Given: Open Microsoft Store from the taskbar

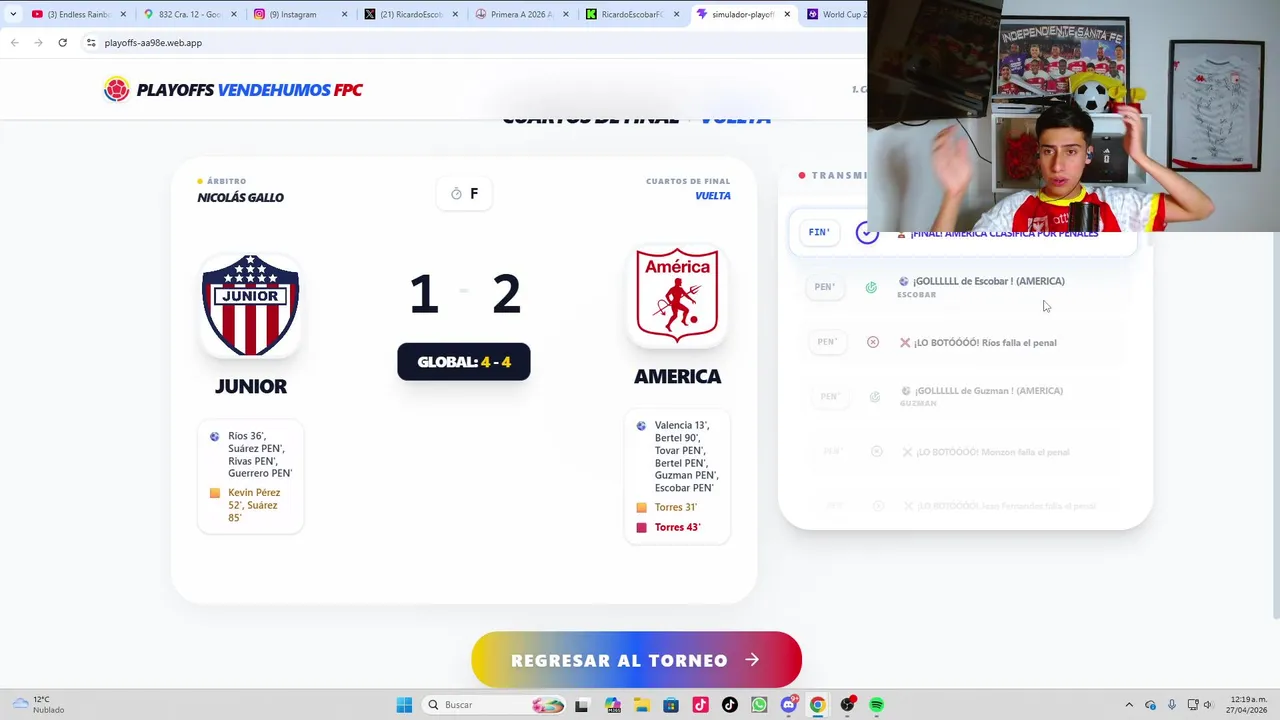Looking at the screenshot, I should pyautogui.click(x=671, y=705).
